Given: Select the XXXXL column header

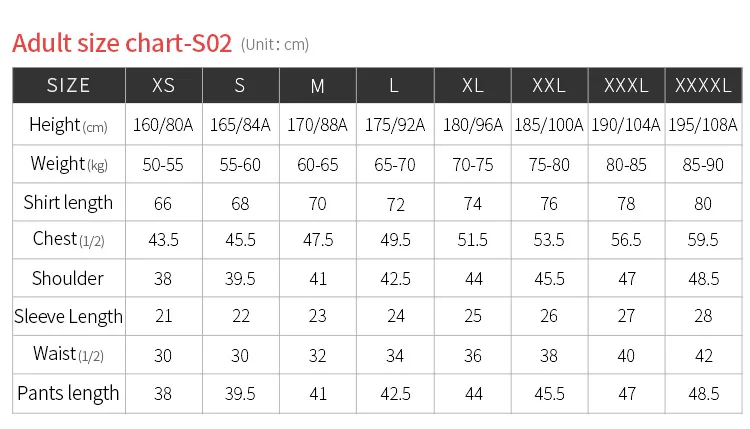Looking at the screenshot, I should pos(703,85).
